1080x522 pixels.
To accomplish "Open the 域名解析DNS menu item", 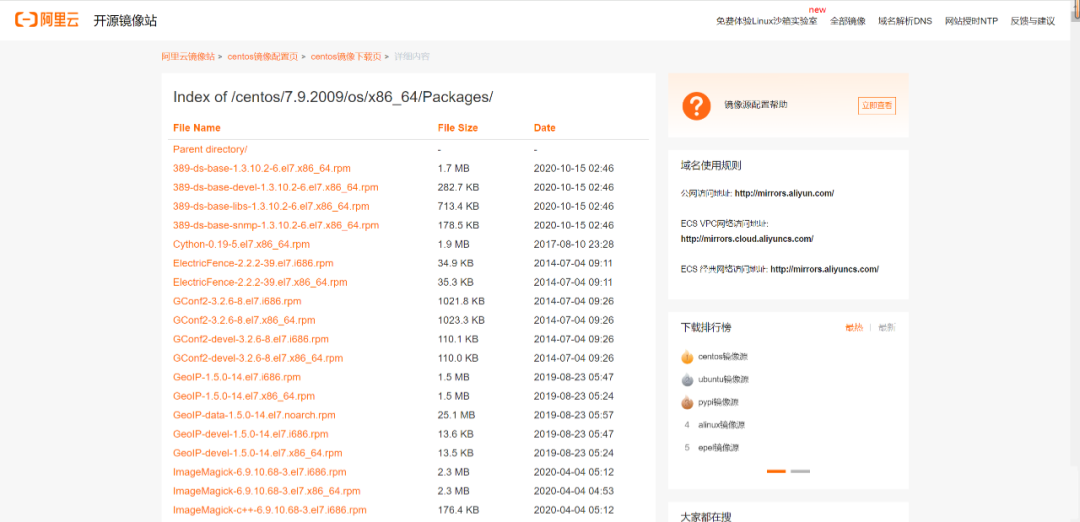I will pyautogui.click(x=905, y=21).
